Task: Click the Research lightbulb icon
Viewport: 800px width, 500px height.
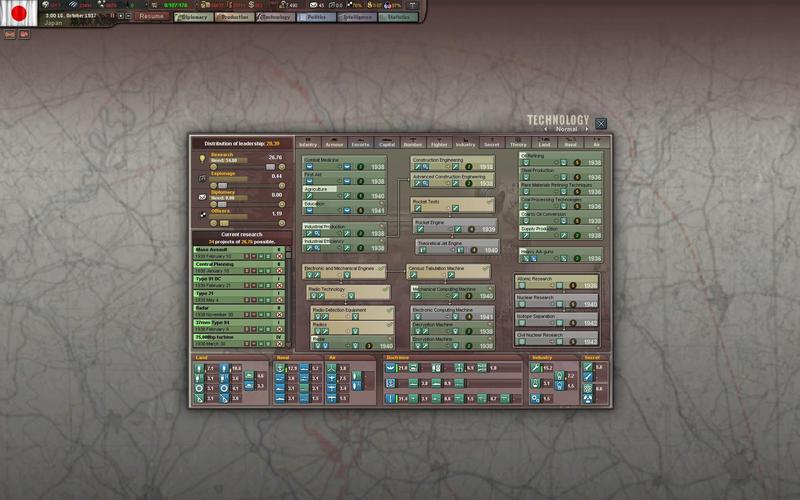Action: coord(202,158)
